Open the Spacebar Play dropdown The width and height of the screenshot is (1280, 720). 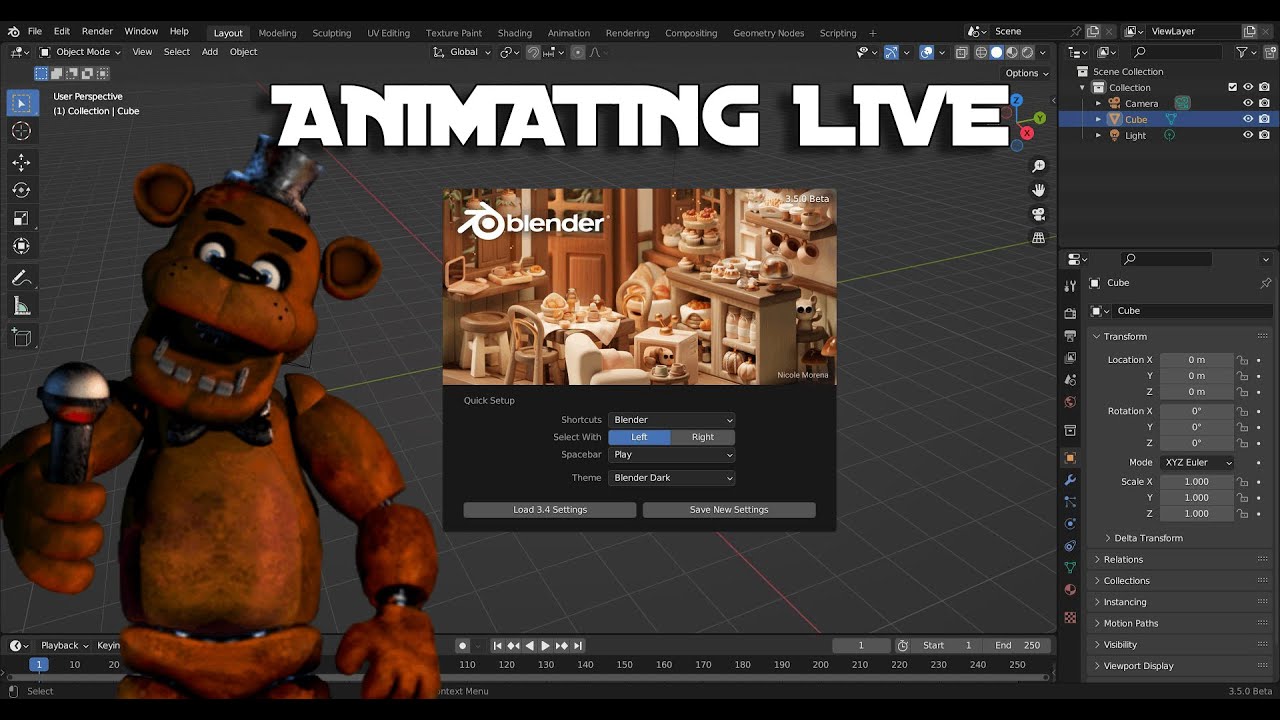click(672, 455)
